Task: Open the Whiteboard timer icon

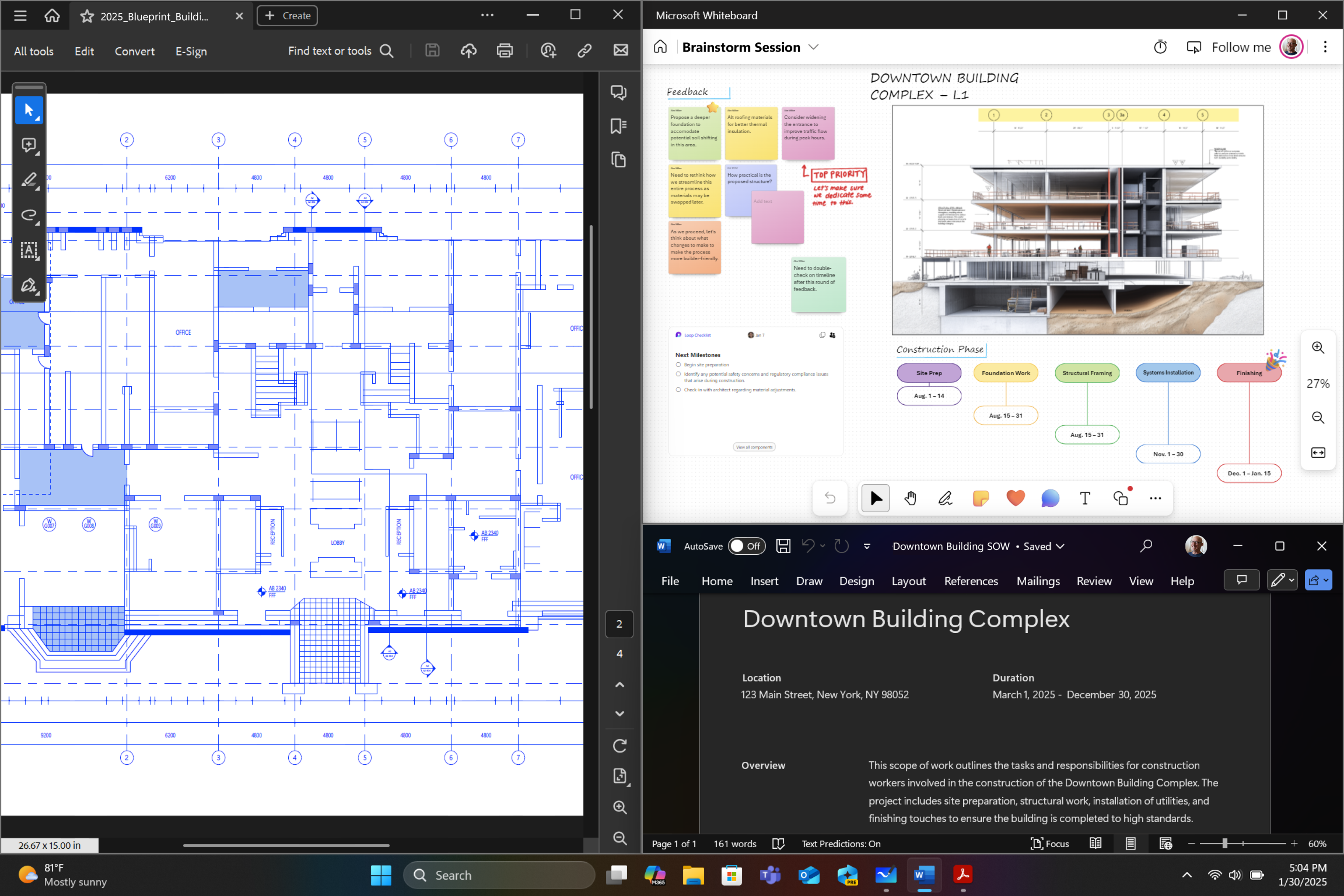Action: click(x=1160, y=48)
